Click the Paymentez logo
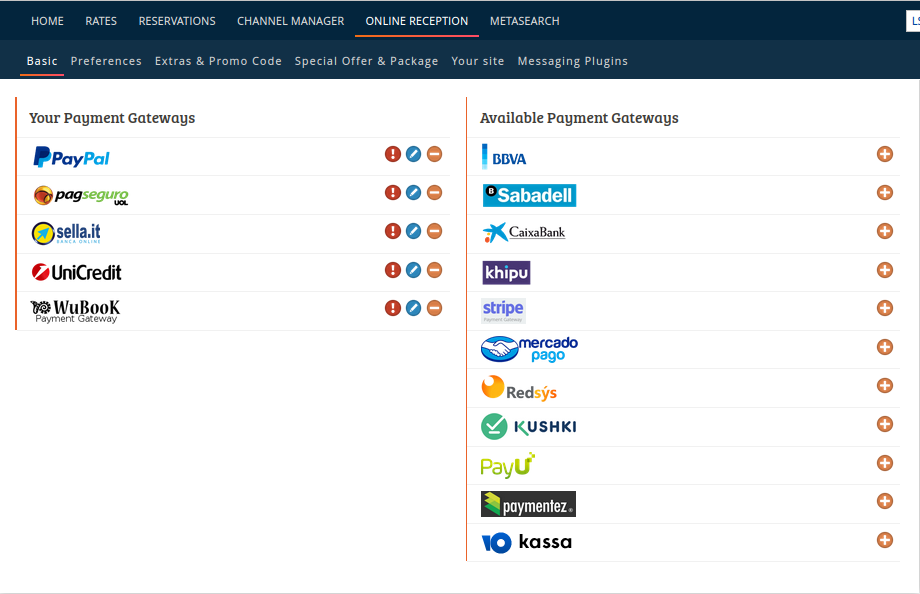The image size is (920, 594). 528,504
